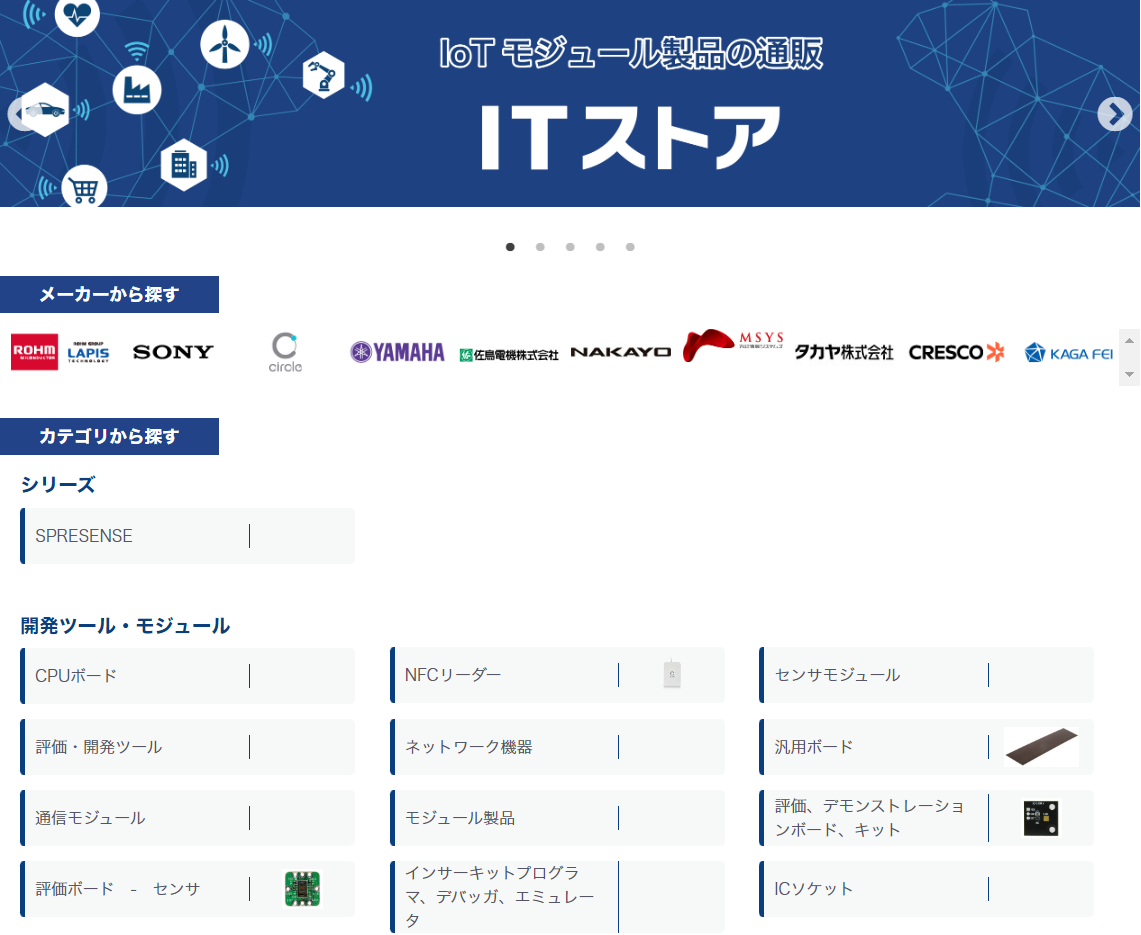Open the NAKAYO manufacturer logo
The width and height of the screenshot is (1141, 935).
[x=621, y=352]
